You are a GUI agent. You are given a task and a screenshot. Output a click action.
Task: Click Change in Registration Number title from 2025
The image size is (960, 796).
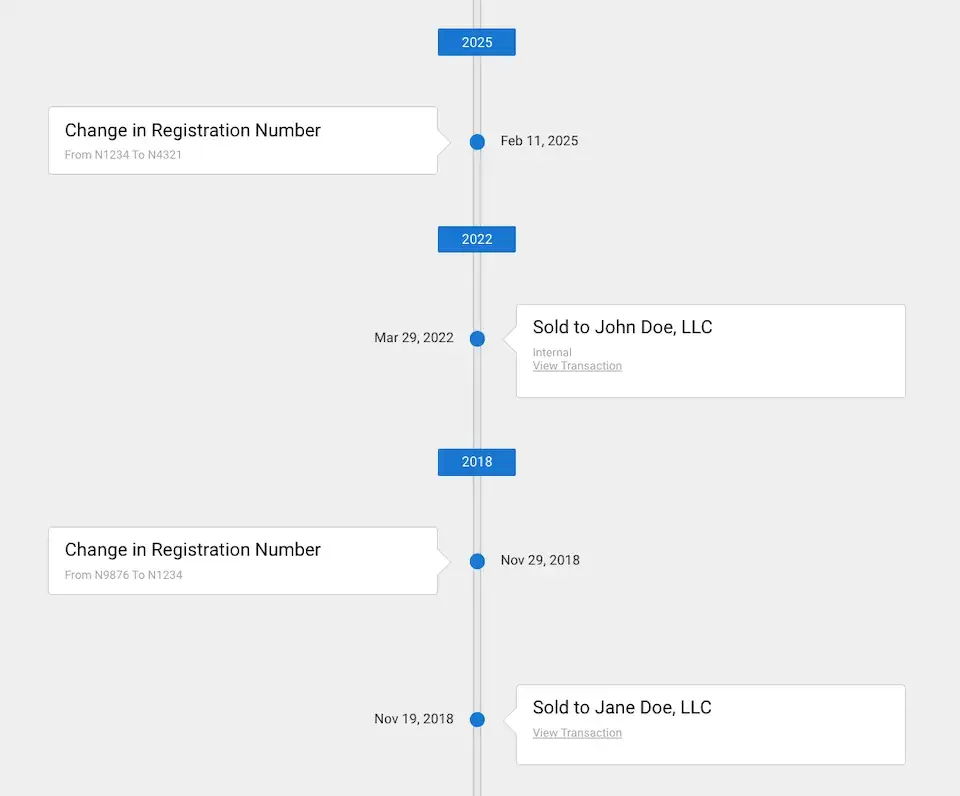point(193,130)
